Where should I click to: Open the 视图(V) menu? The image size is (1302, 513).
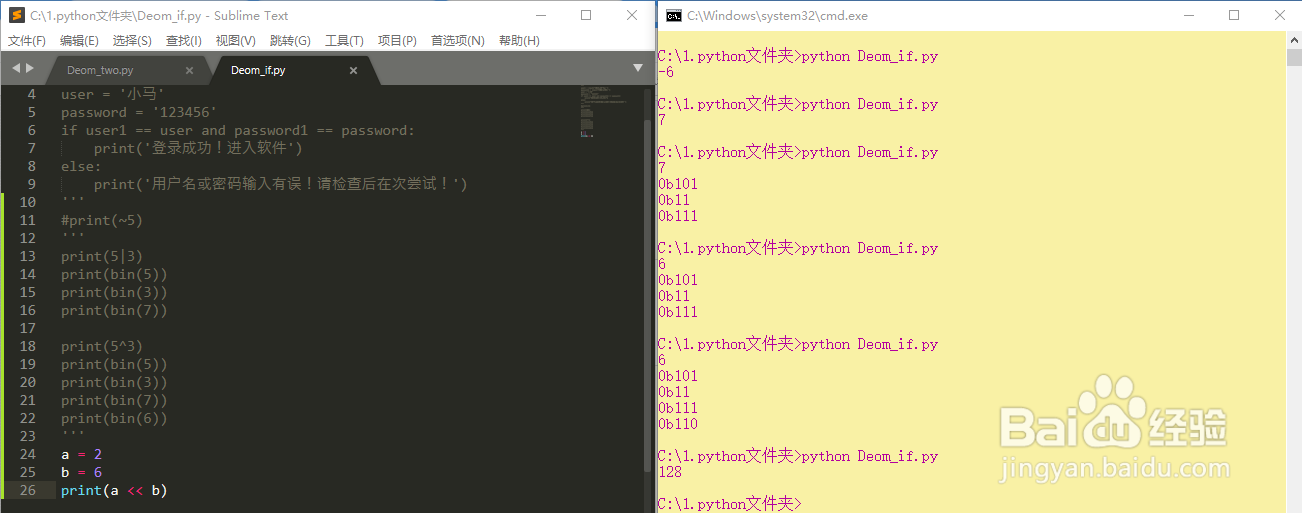235,41
